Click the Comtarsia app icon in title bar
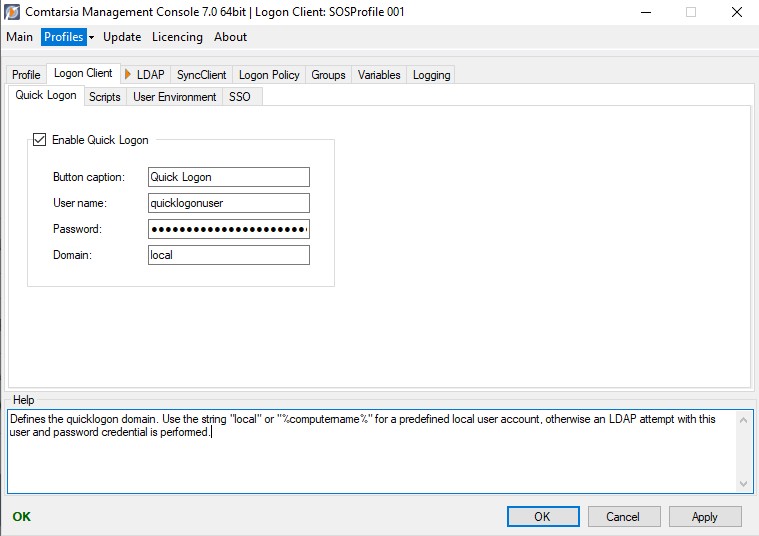 (x=12, y=12)
